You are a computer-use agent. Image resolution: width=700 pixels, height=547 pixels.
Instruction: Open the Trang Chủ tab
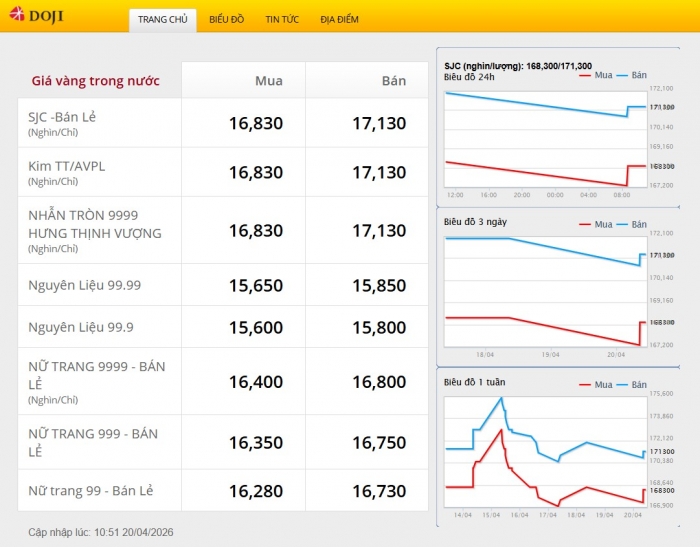click(x=162, y=19)
